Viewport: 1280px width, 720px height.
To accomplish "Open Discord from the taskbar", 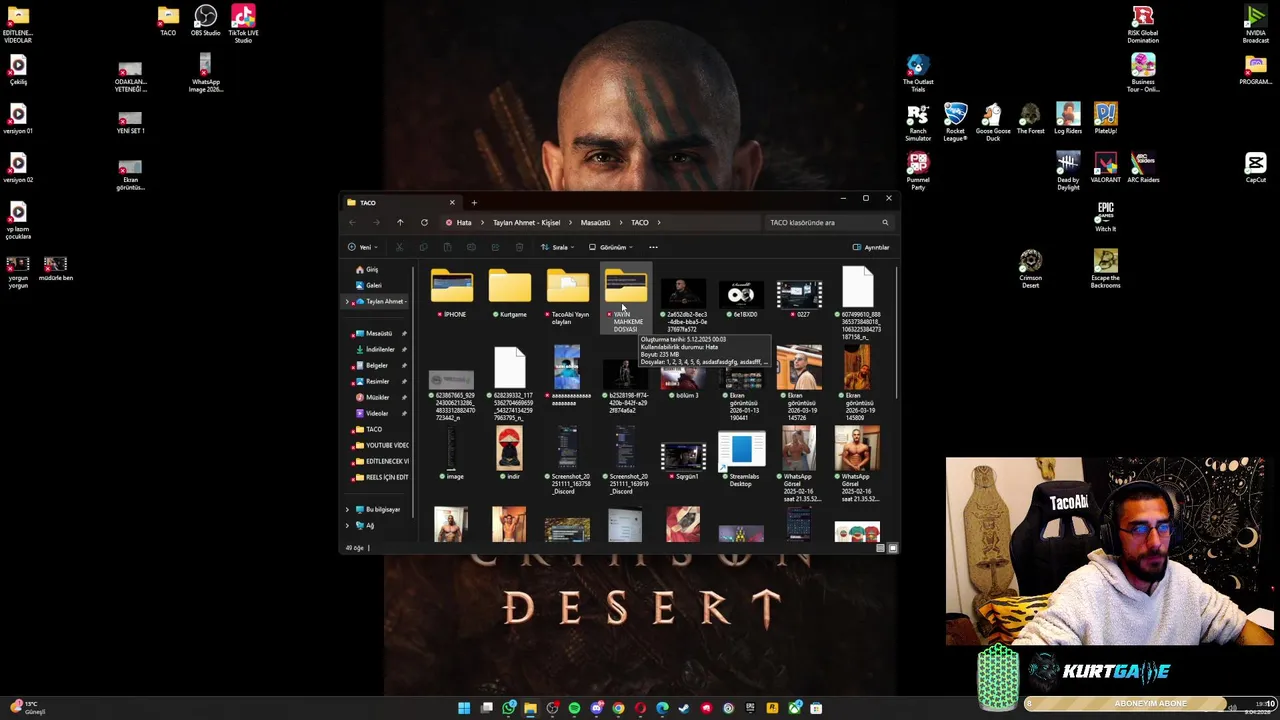I will 596,708.
